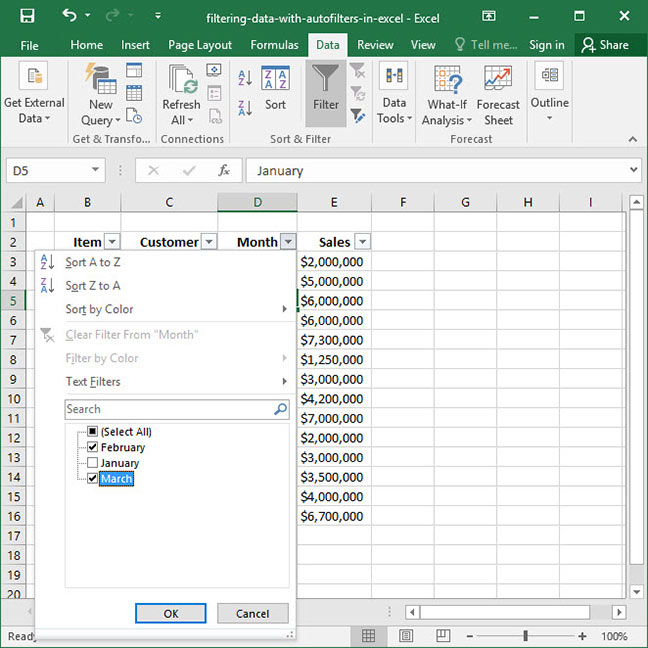Screen dimensions: 648x648
Task: Switch to Page Layout view in status bar
Action: pyautogui.click(x=406, y=636)
